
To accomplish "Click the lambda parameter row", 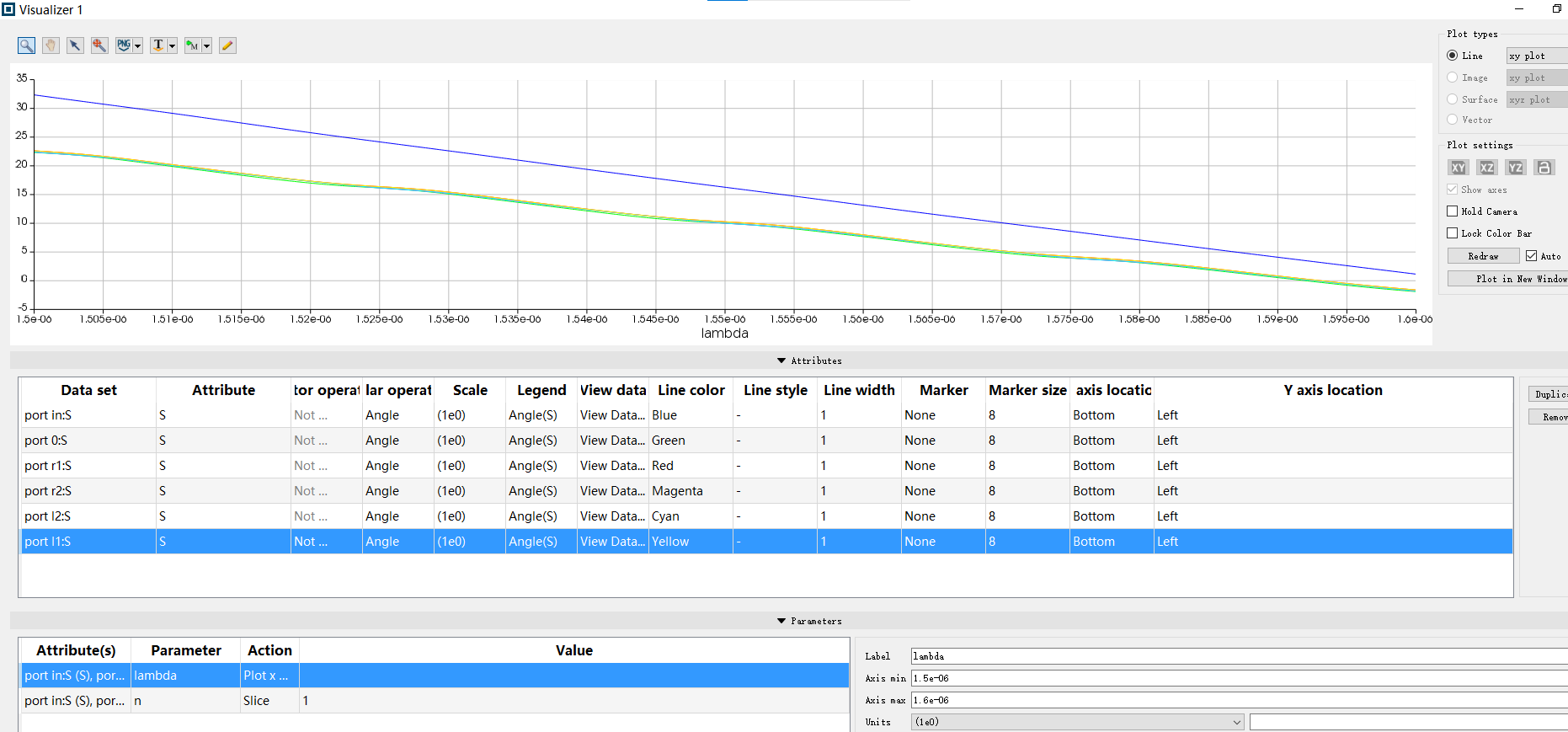I will point(435,676).
